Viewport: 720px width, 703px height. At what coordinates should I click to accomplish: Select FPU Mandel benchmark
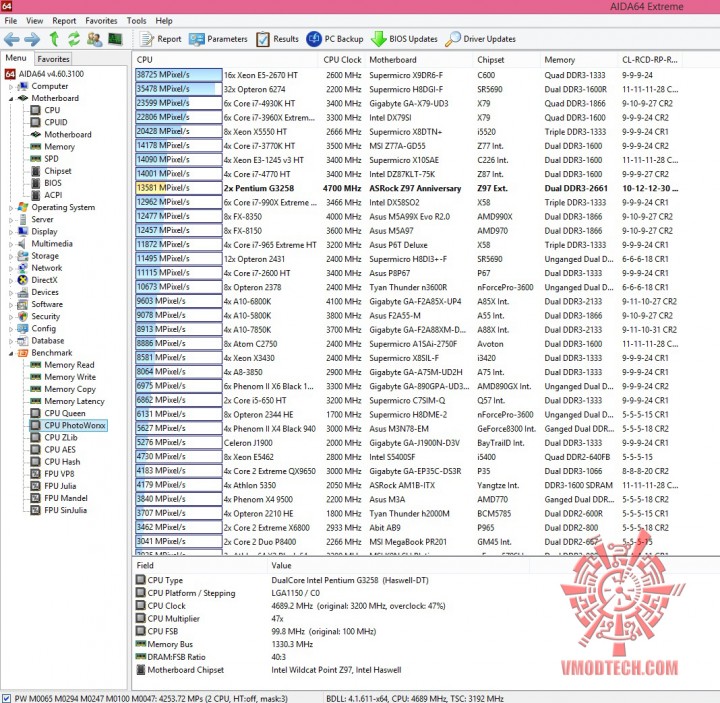pos(59,498)
